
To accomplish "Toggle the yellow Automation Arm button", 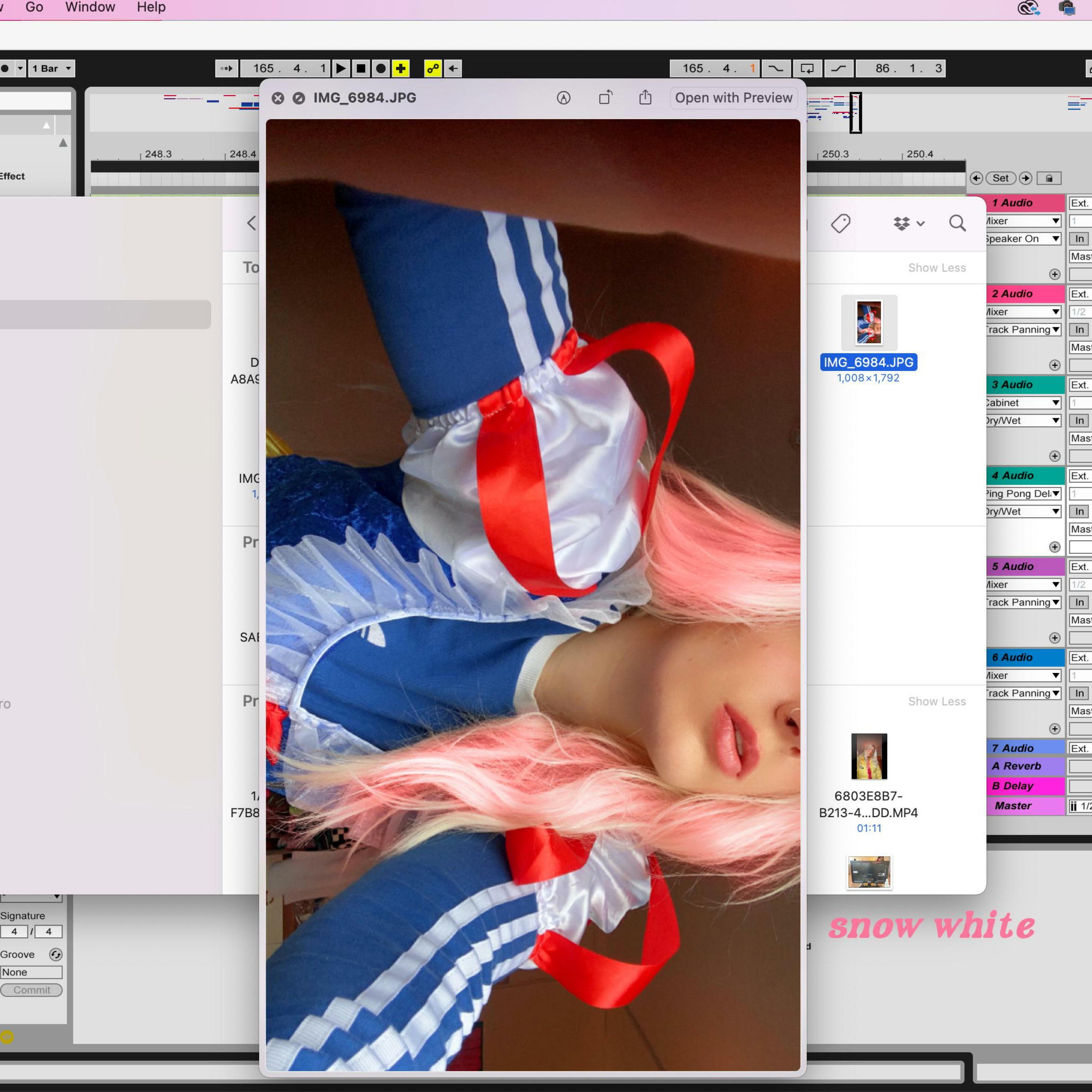I will click(x=433, y=68).
